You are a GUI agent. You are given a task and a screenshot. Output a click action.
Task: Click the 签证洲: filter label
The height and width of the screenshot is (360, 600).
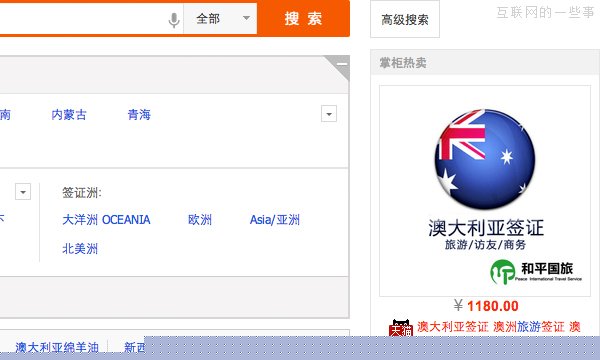[x=82, y=192]
